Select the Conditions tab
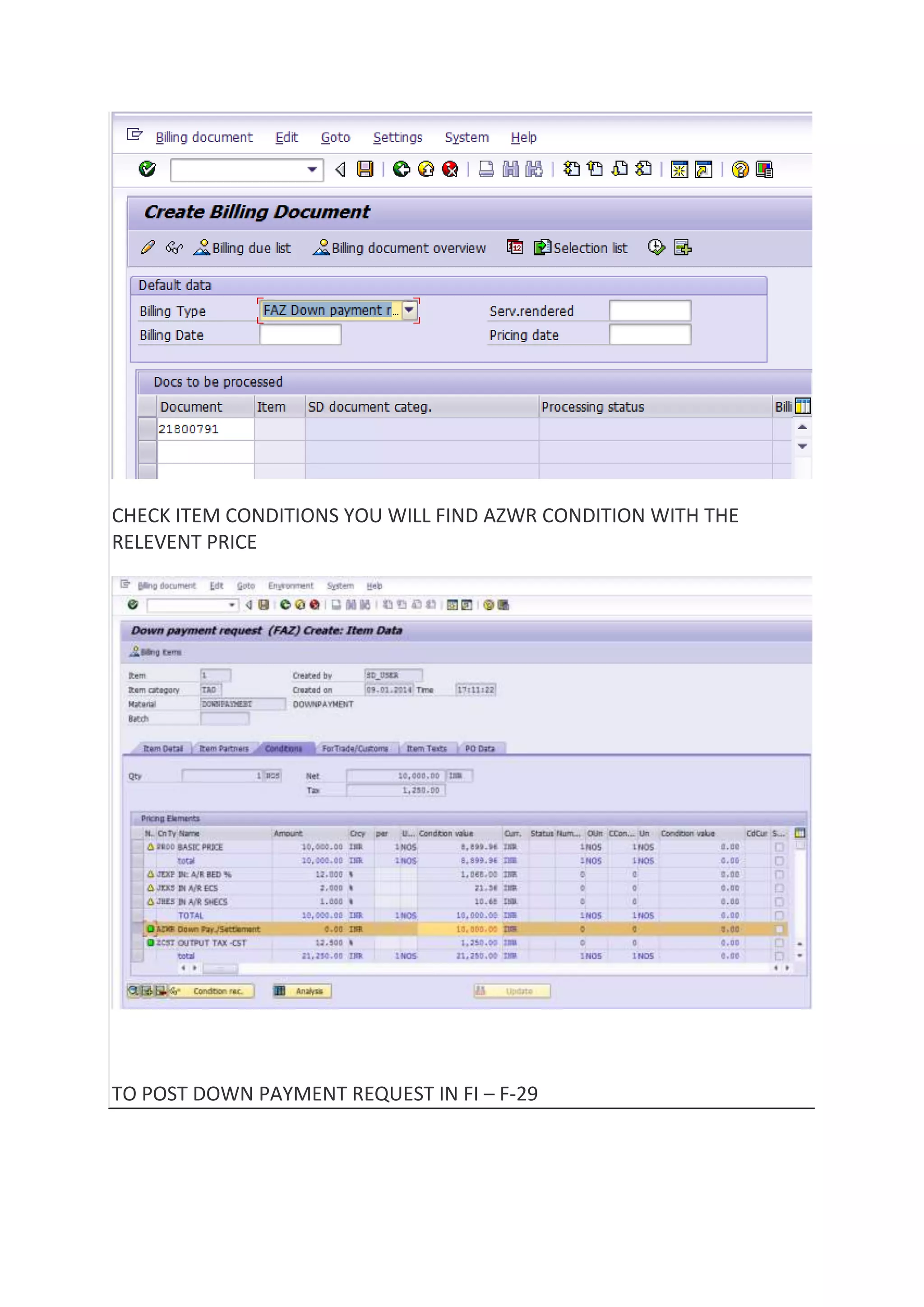Image resolution: width=924 pixels, height=1307 pixels. 284,749
